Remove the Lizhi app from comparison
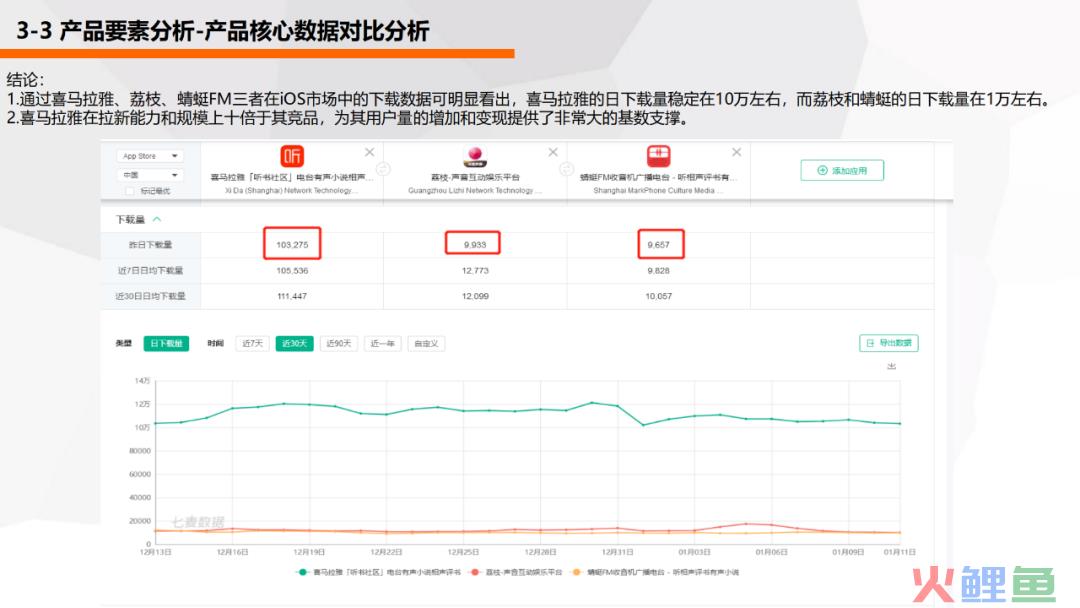The image size is (1080, 608). tap(552, 152)
